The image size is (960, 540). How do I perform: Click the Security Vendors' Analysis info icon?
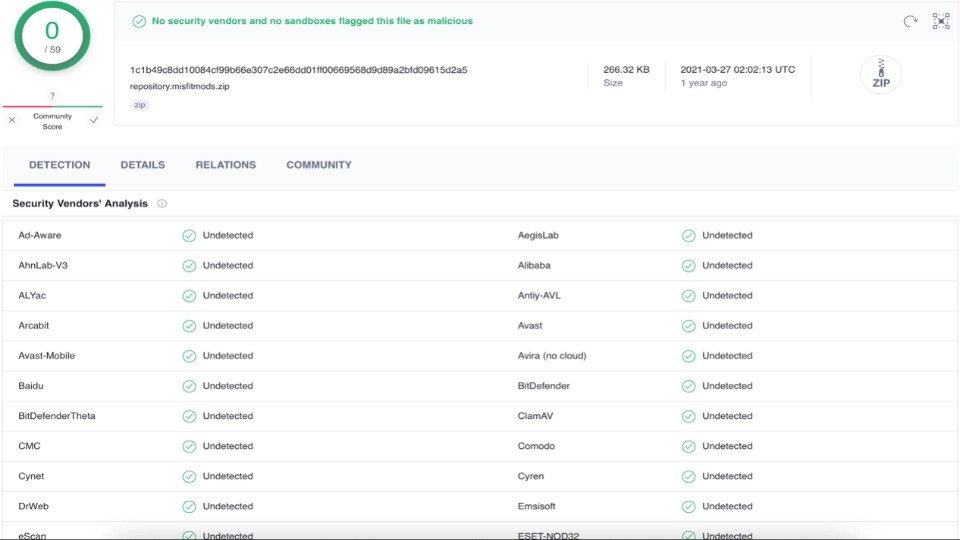162,203
